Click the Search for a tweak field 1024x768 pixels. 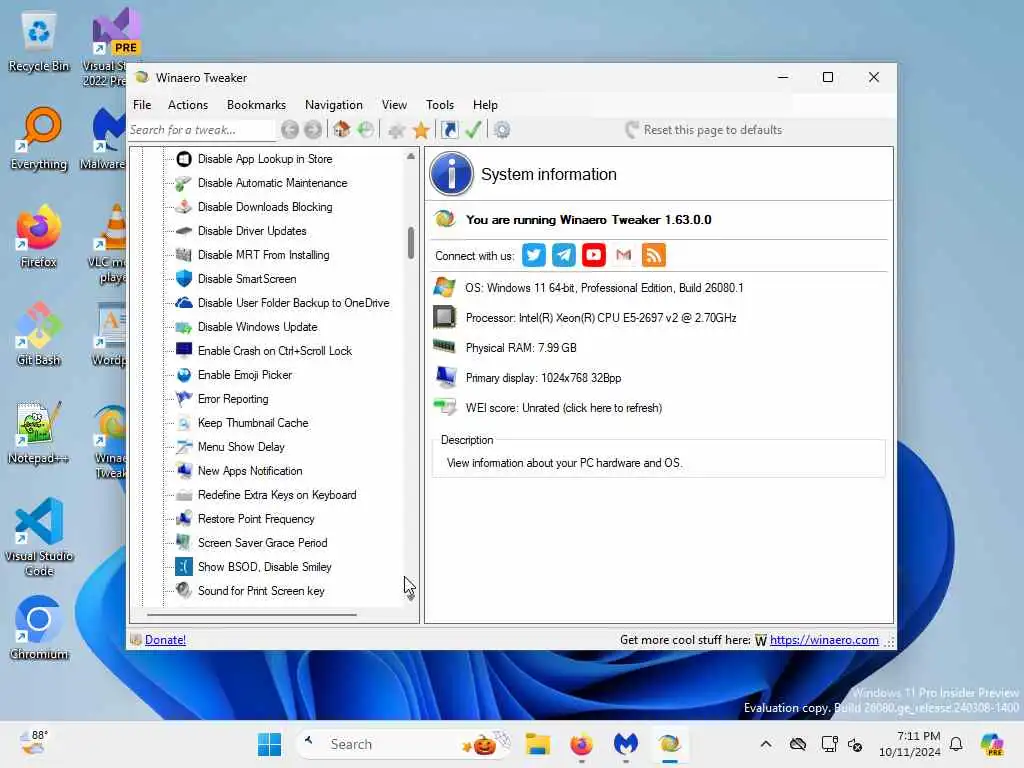coord(201,130)
